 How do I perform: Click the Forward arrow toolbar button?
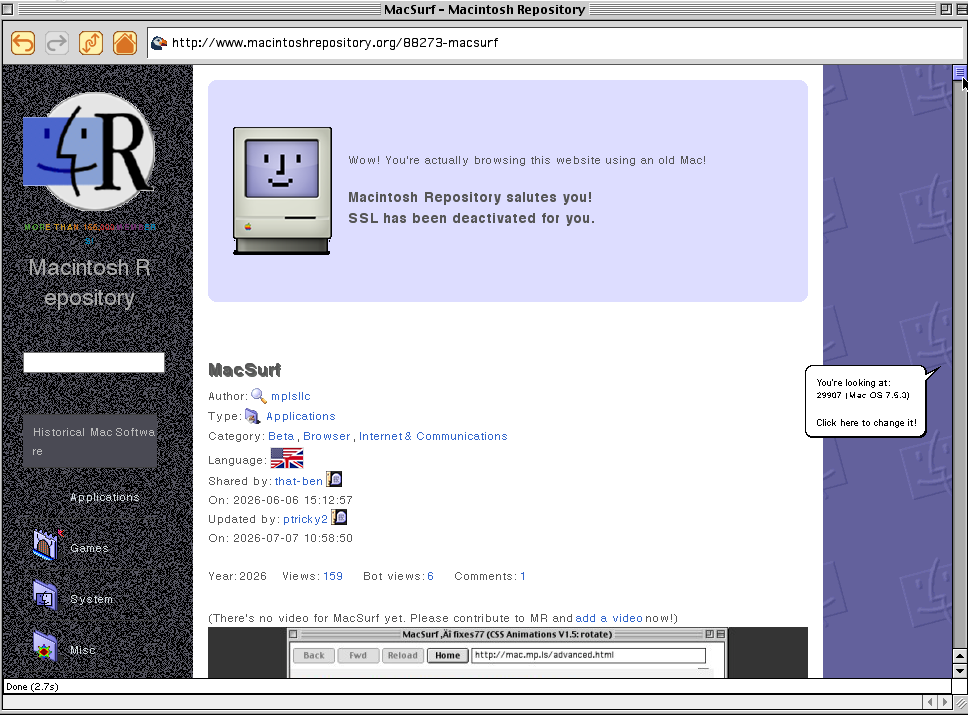coord(57,43)
